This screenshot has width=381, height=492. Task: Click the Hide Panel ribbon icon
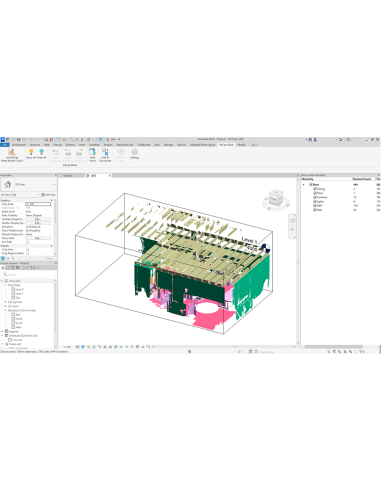point(92,152)
